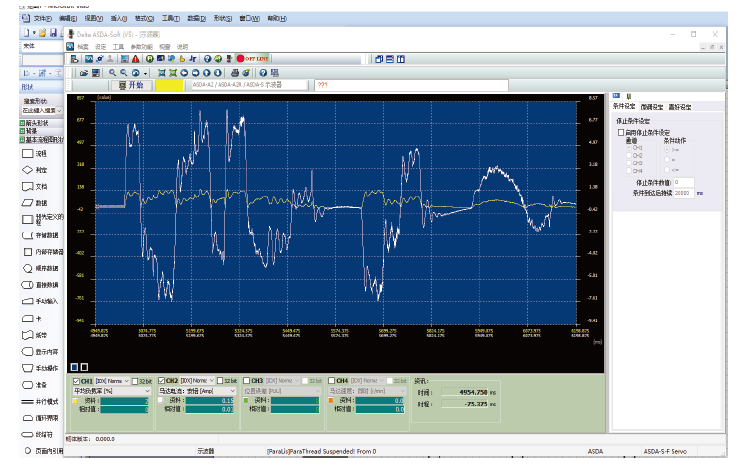Viewport: 736px width, 470px height.
Task: Click the open file folder icon in scope toolbar
Action: pyautogui.click(x=83, y=73)
